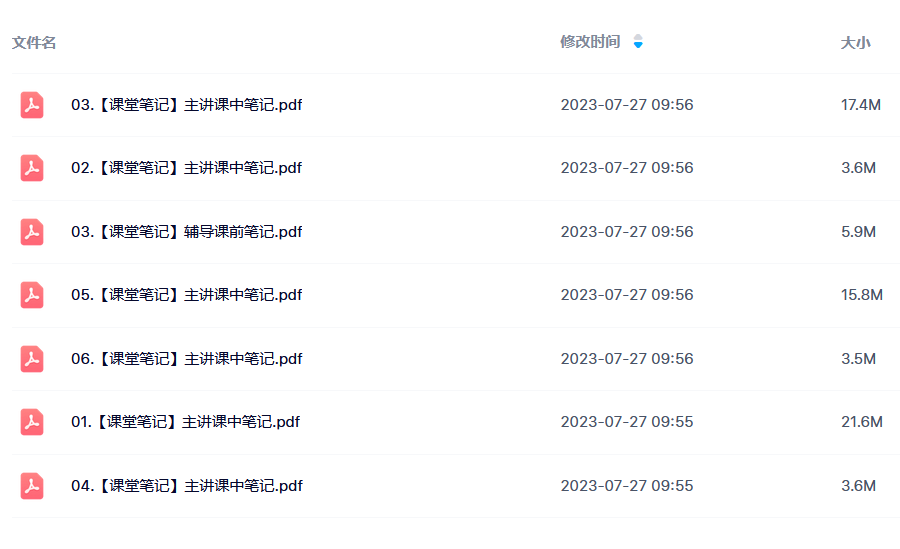
Task: Toggle sort arrow beside 修改时间
Action: (x=638, y=41)
